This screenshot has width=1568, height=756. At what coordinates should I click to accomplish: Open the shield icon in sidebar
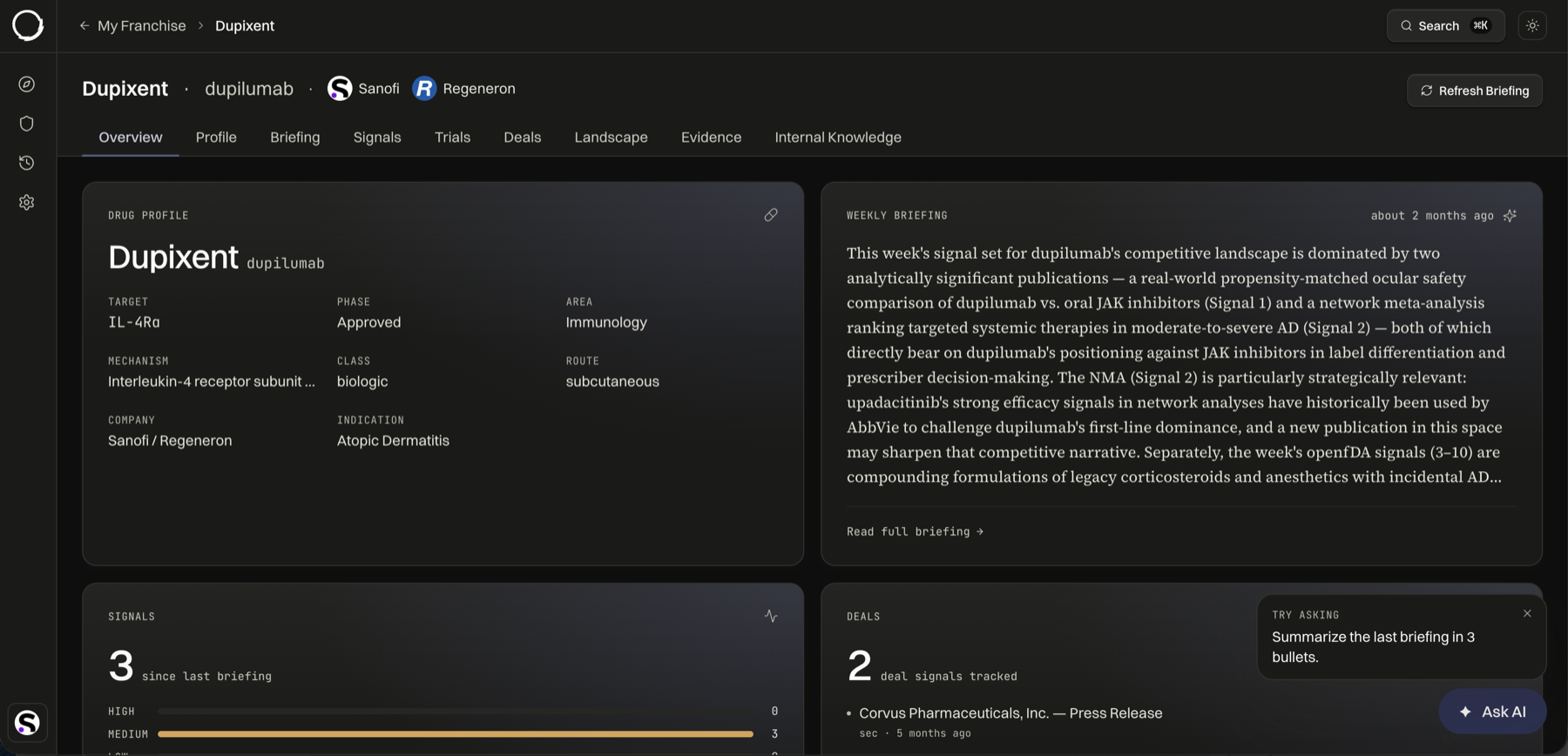point(27,124)
